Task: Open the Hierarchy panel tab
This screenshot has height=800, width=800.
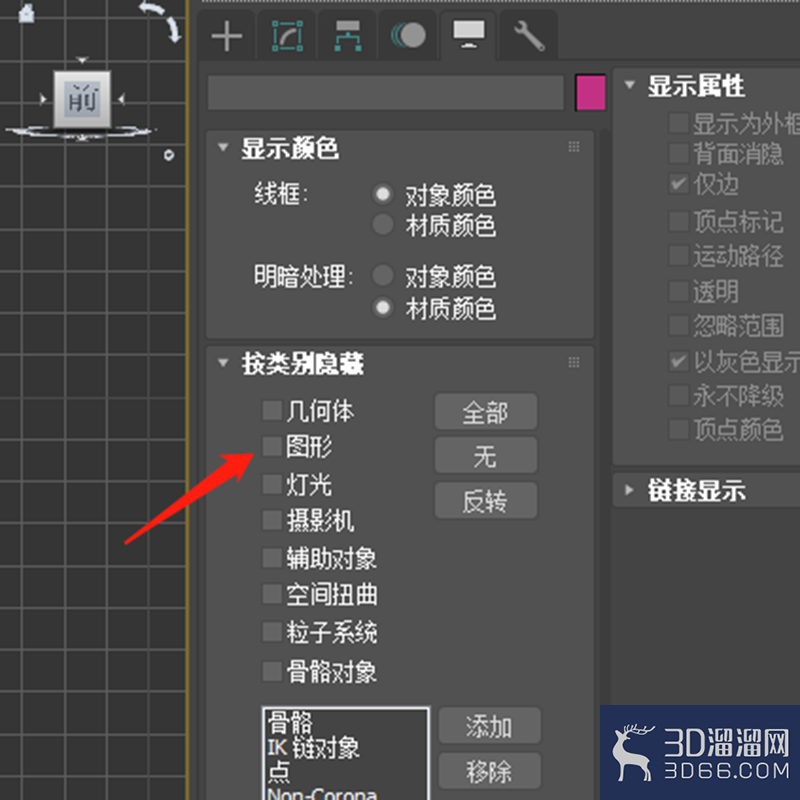Action: pos(348,36)
